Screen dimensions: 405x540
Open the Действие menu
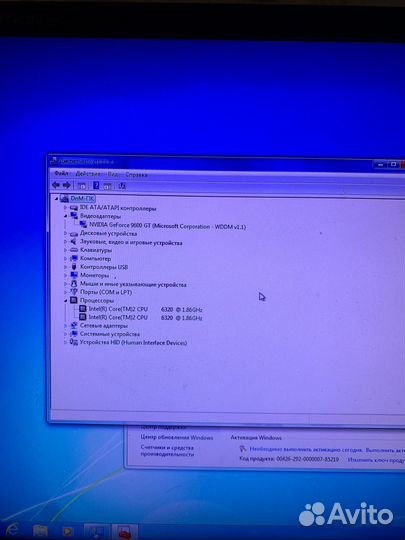tap(88, 174)
